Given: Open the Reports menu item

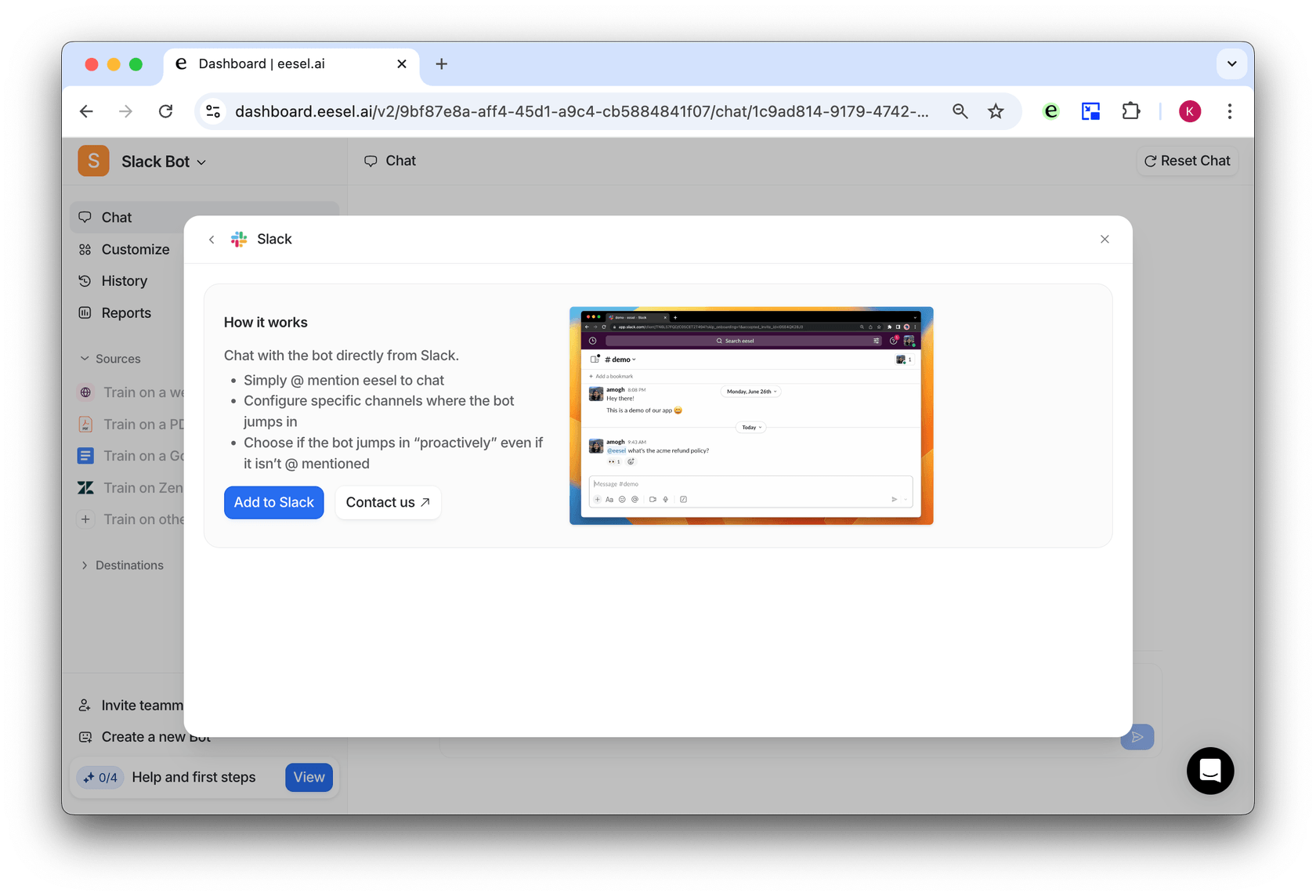Looking at the screenshot, I should pos(125,313).
